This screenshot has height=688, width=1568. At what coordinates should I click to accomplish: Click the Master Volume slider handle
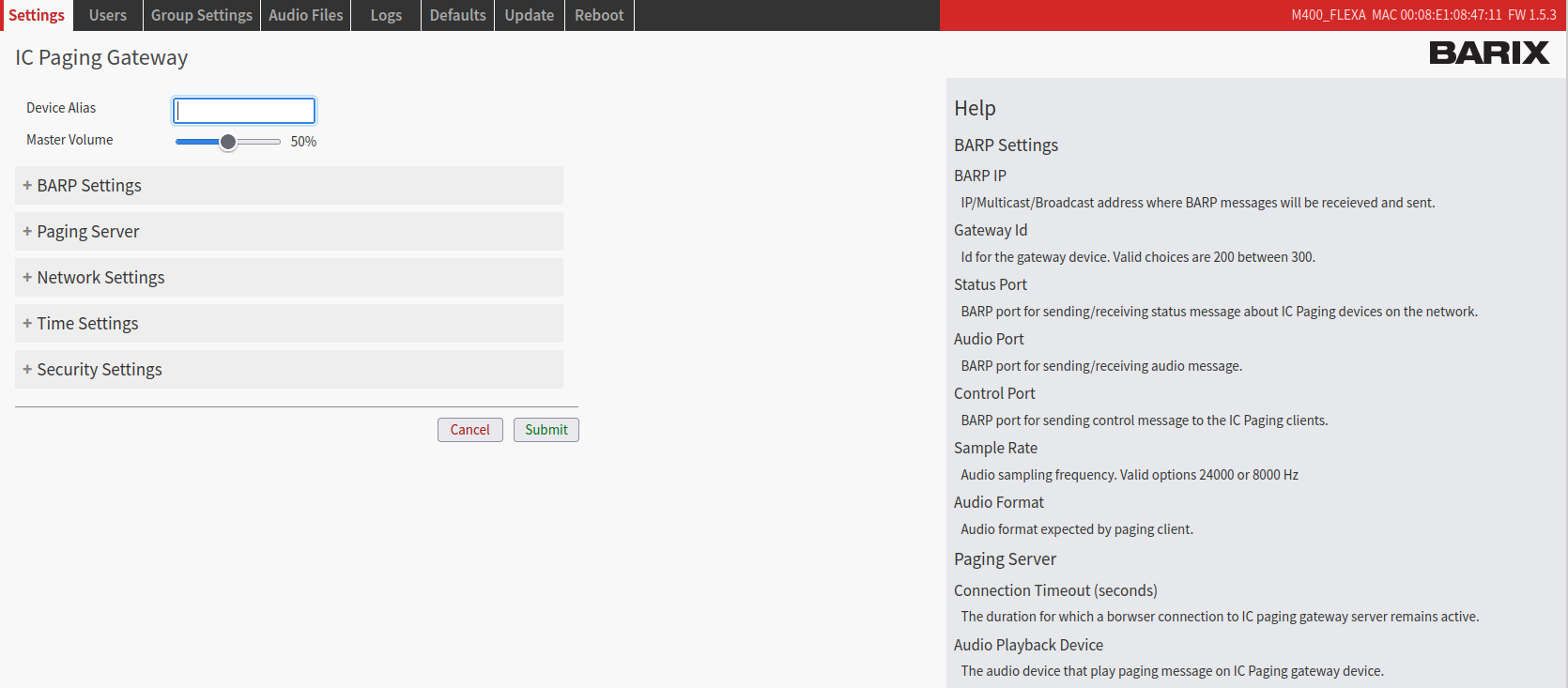coord(228,142)
